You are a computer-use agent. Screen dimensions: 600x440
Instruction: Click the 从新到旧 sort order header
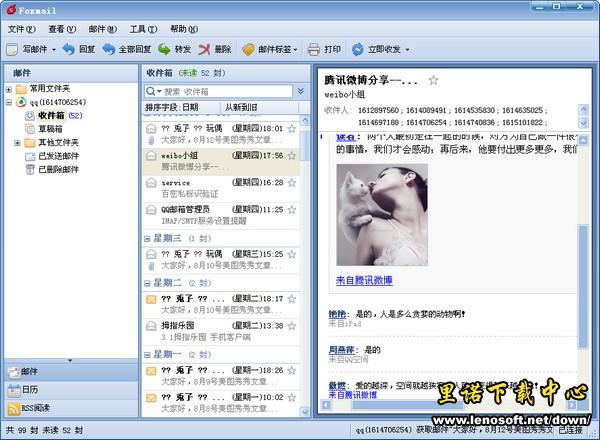259,107
